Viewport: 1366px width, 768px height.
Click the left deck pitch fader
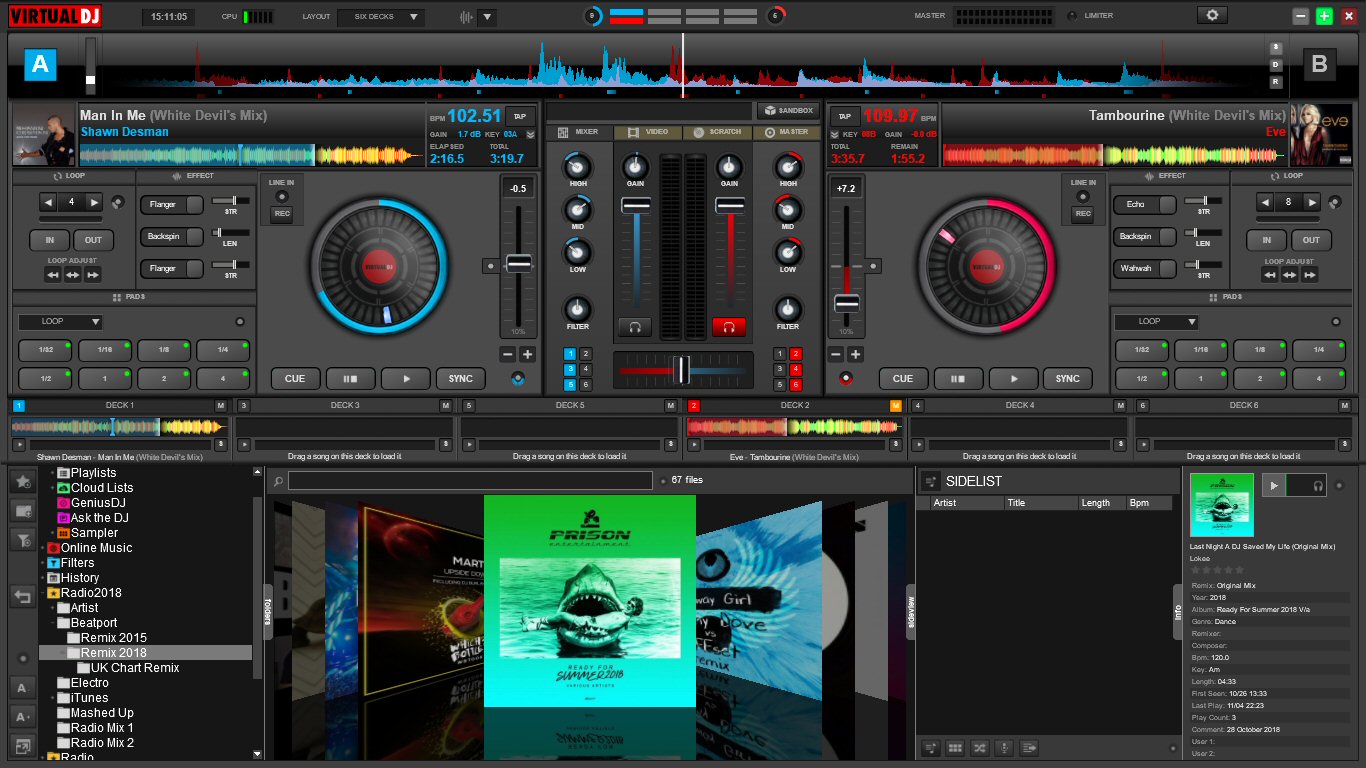pos(518,264)
